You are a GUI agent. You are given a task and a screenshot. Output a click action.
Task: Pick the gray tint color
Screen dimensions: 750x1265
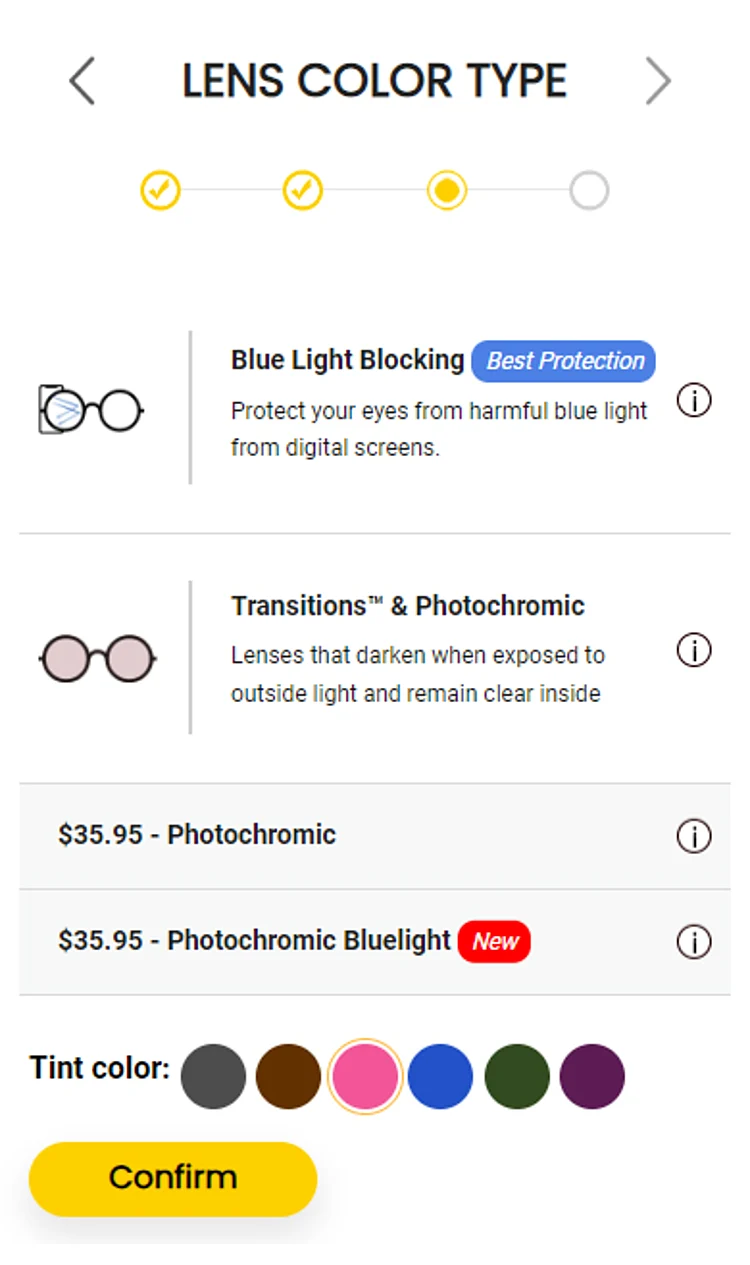click(x=213, y=1076)
